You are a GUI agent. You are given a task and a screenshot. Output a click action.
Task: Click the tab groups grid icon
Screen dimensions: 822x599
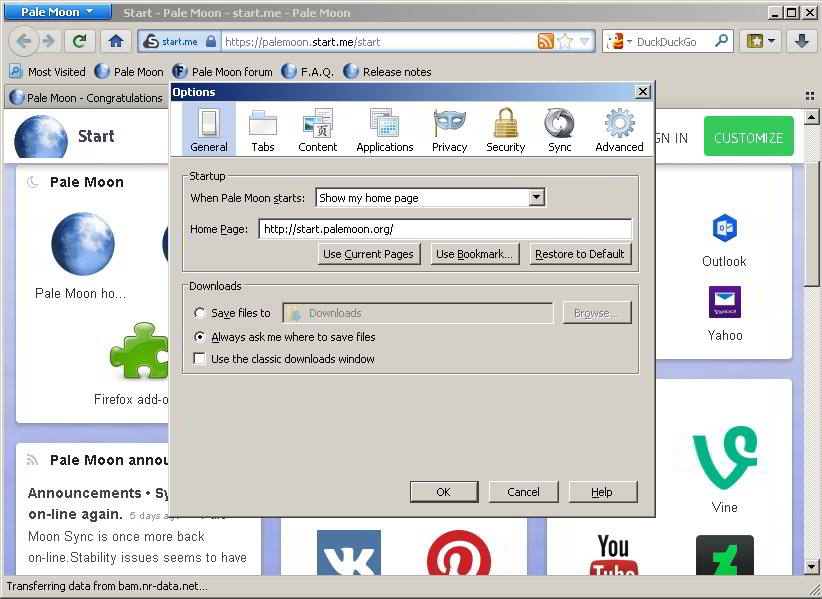click(809, 96)
